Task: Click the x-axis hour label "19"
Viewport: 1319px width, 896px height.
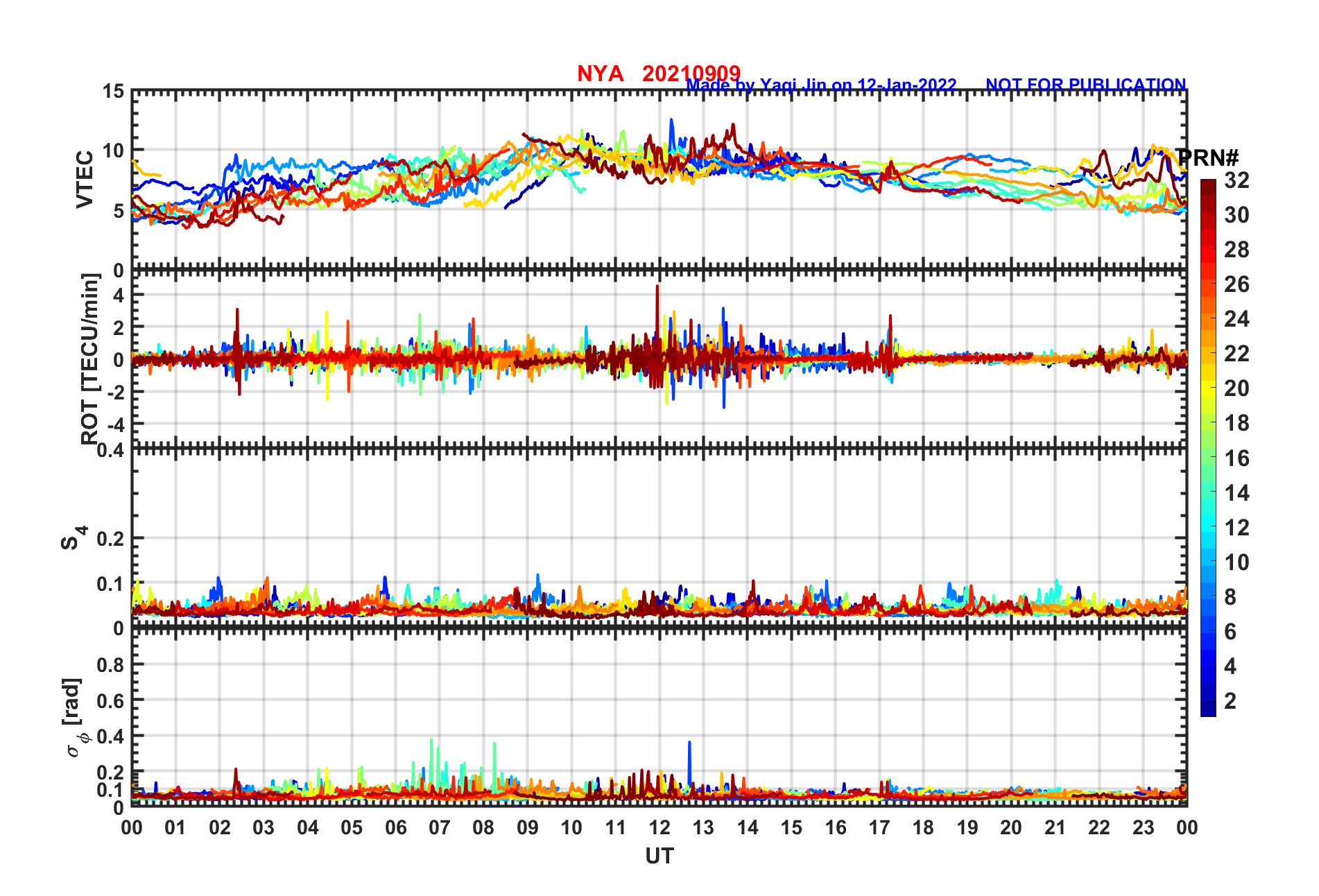Action: point(967,827)
